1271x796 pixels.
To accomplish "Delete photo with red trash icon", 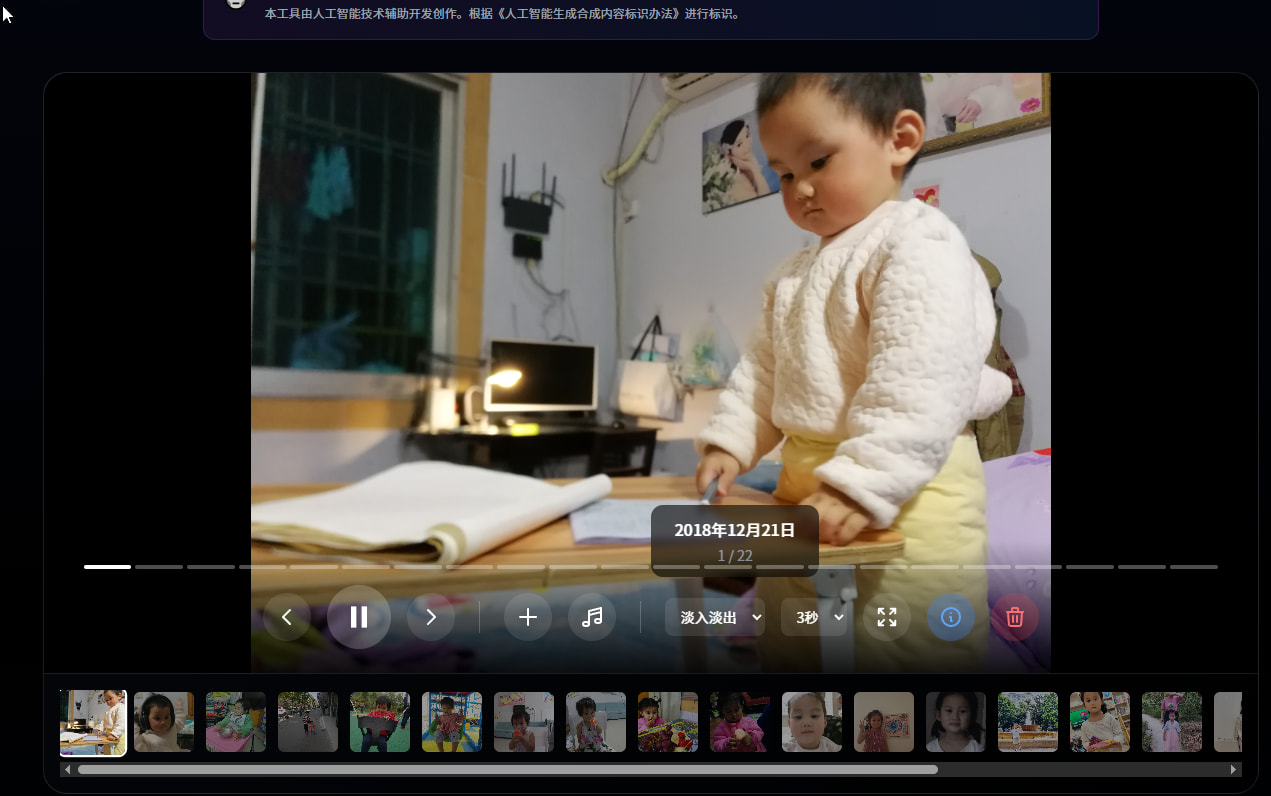I will tap(1015, 617).
